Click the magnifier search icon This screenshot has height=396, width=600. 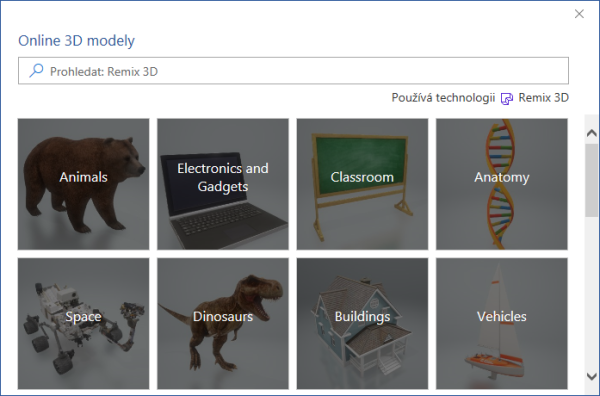coord(36,71)
